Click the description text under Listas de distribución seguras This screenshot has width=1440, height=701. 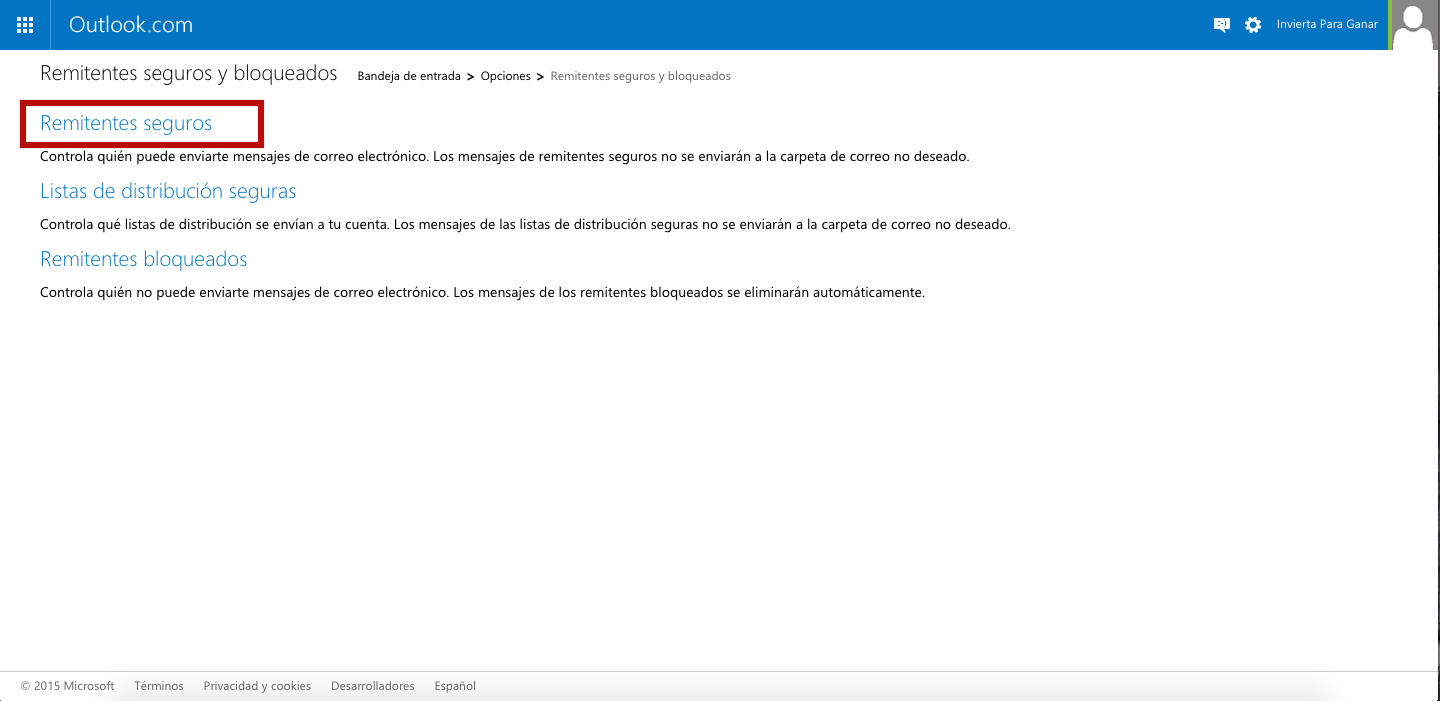tap(525, 225)
